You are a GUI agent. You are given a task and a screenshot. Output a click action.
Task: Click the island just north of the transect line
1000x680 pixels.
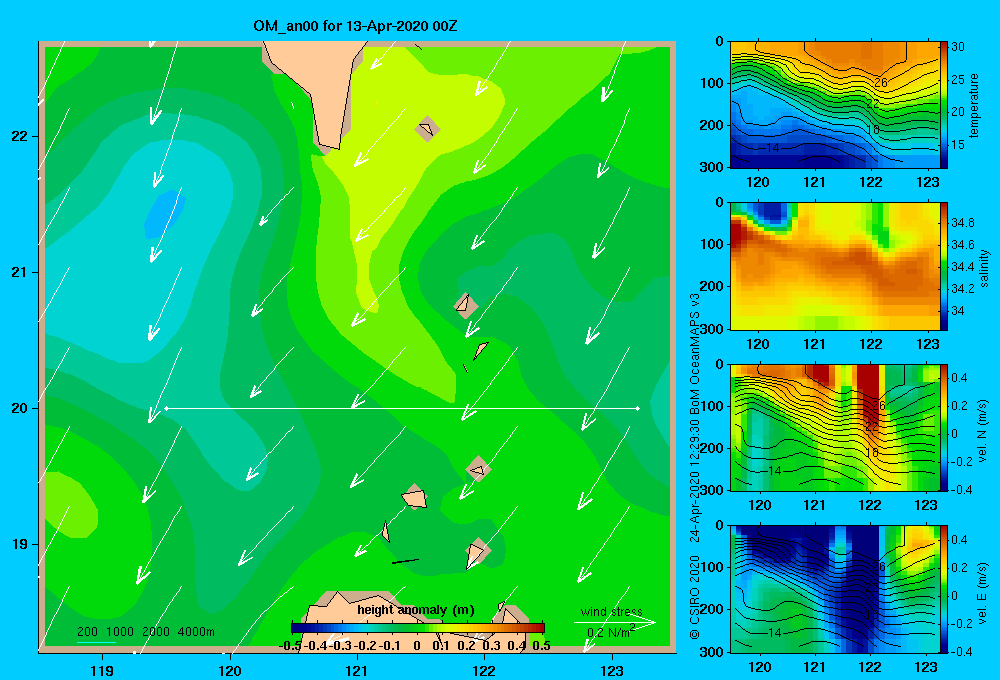tap(481, 350)
